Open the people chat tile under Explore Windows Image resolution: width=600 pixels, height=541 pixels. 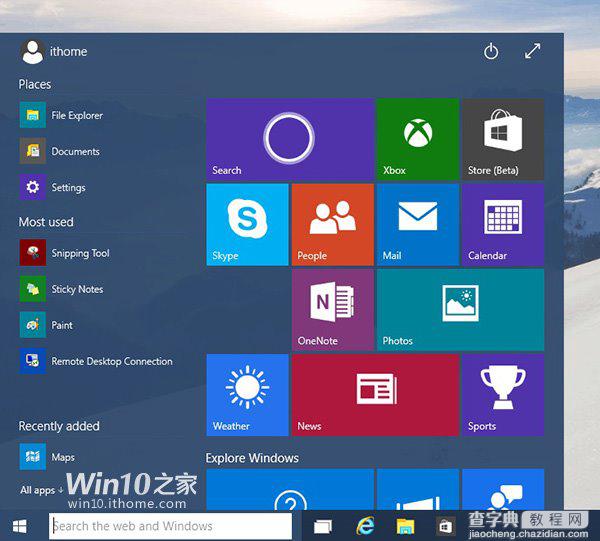click(503, 489)
